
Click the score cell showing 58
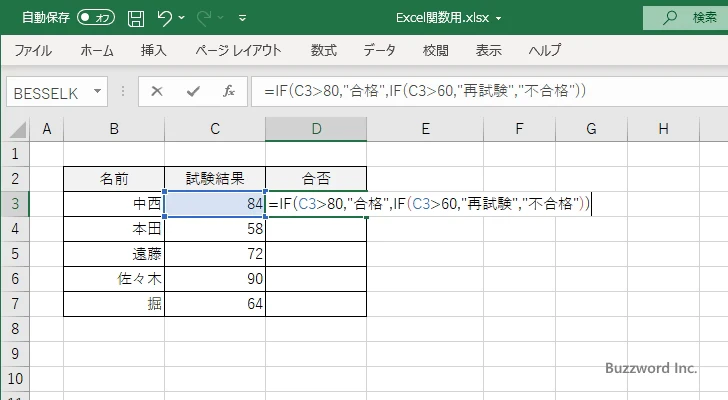point(215,229)
